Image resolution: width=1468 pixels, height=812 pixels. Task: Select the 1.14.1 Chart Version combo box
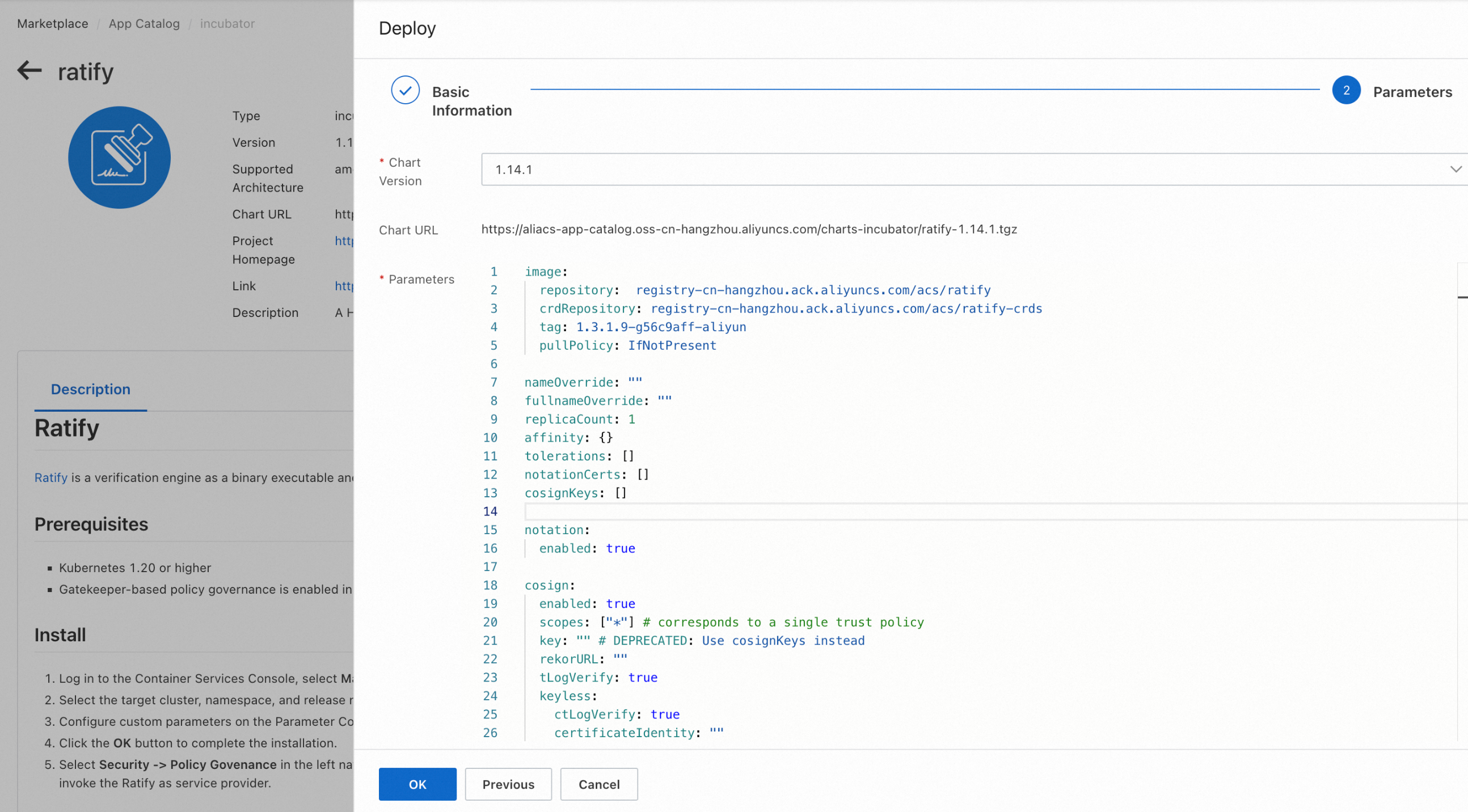963,169
